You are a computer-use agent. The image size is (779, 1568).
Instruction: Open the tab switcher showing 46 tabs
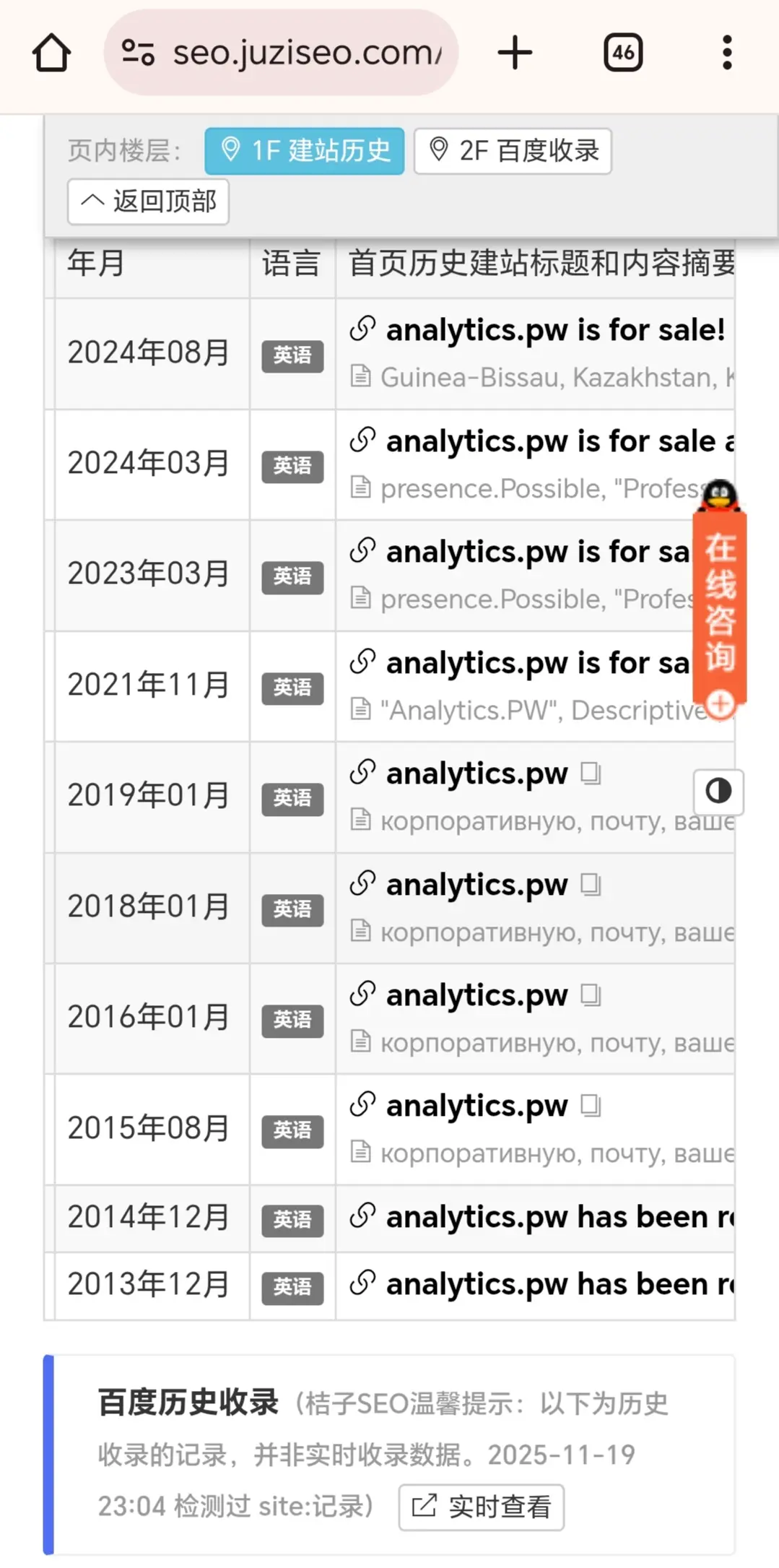(x=623, y=51)
